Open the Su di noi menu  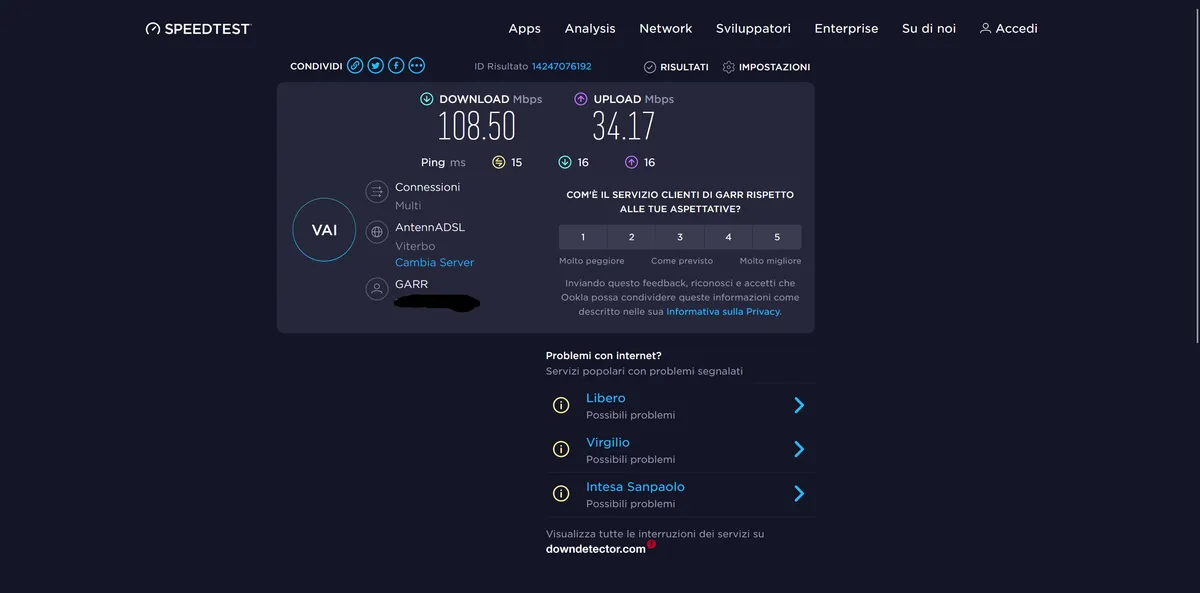point(929,29)
